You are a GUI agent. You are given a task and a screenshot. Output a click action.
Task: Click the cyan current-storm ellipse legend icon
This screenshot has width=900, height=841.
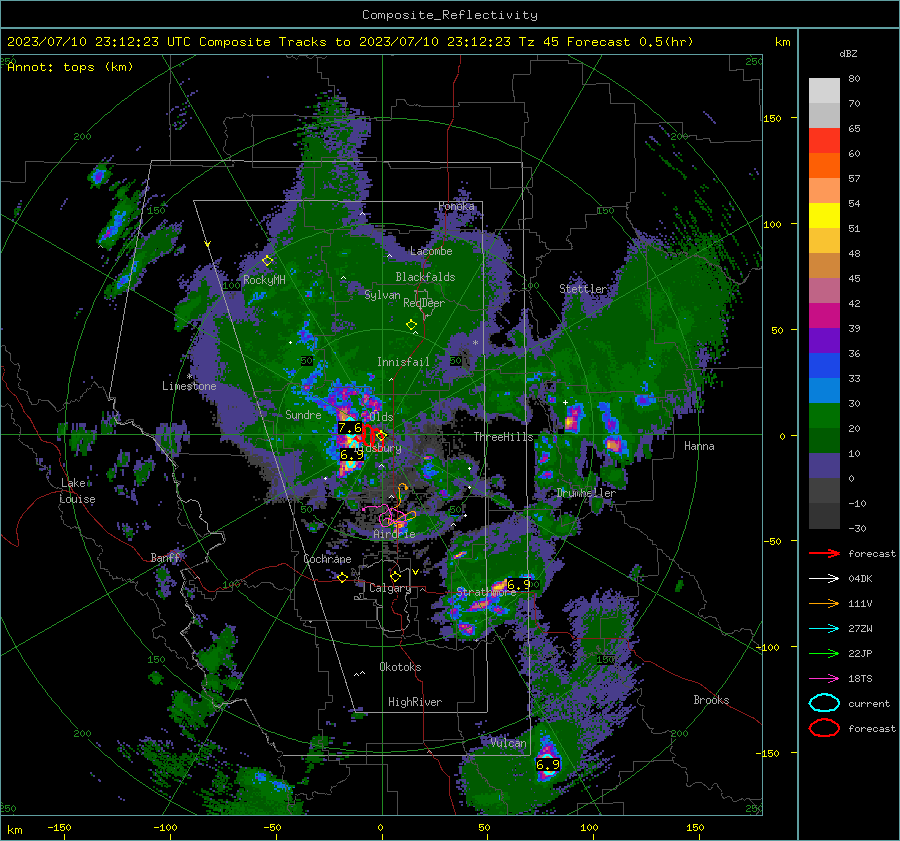824,703
